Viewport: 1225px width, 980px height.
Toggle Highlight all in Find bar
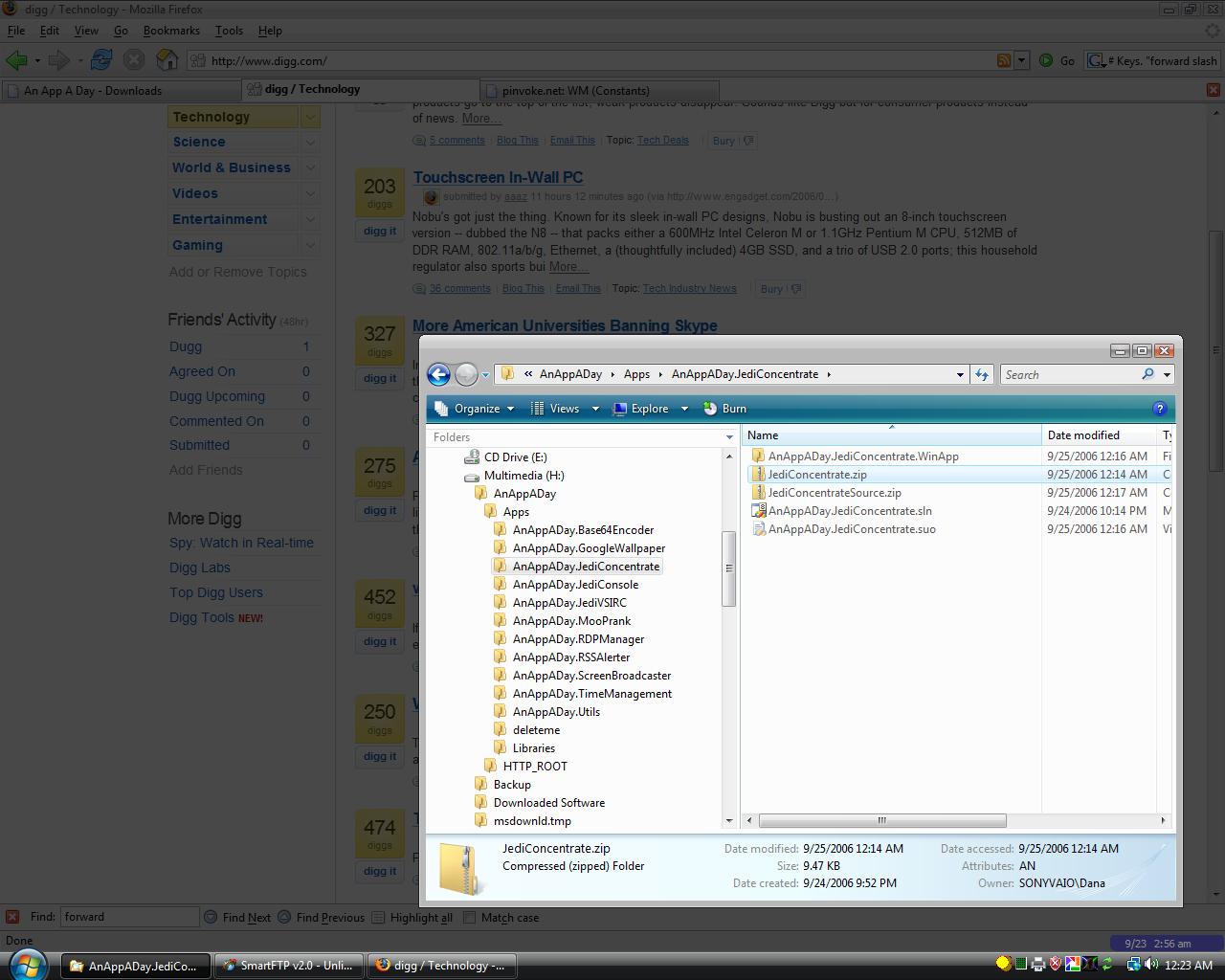[x=412, y=917]
